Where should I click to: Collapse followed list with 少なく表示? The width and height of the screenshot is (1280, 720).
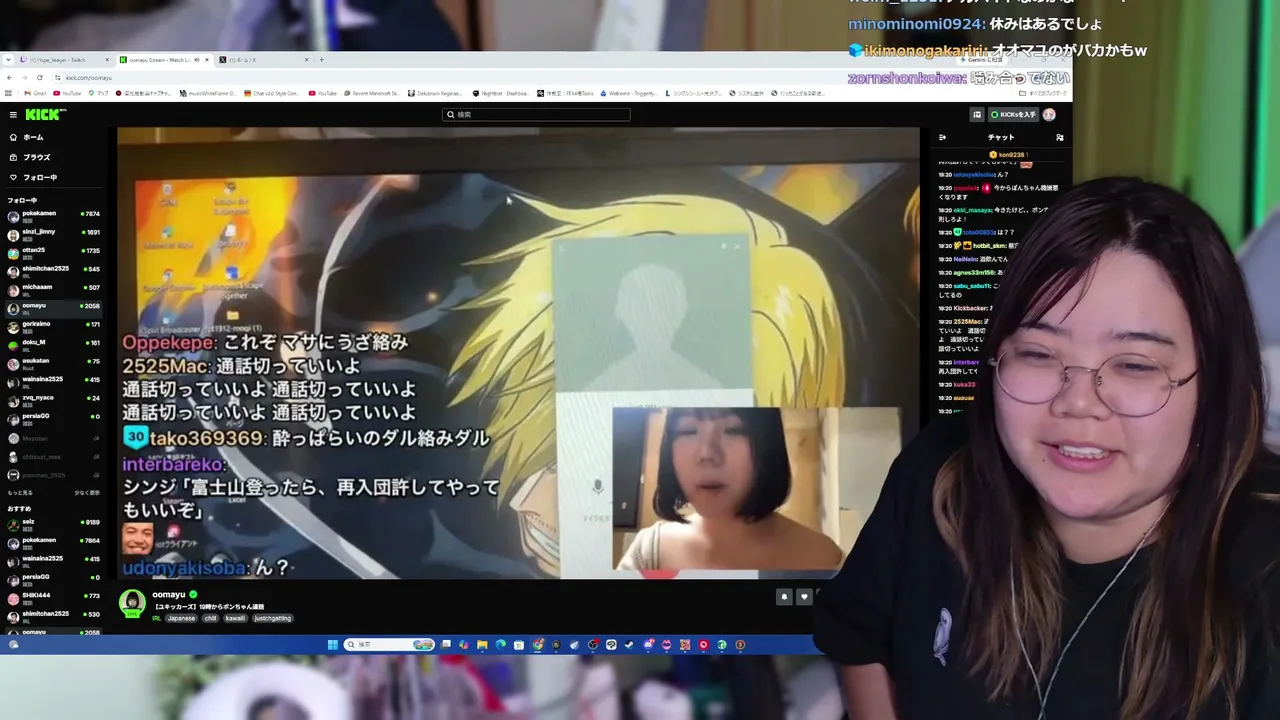(x=87, y=493)
